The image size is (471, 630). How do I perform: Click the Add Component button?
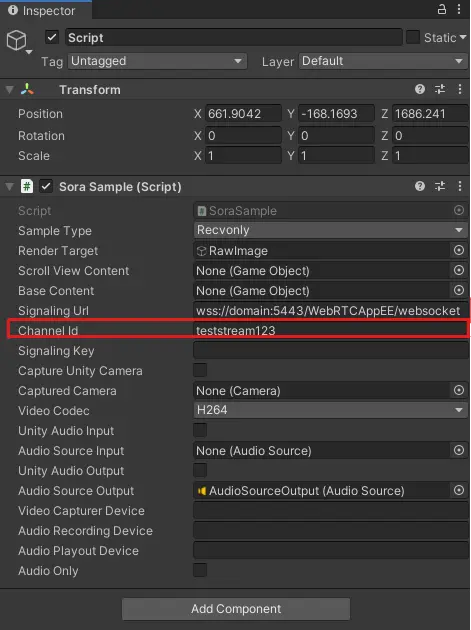[236, 609]
